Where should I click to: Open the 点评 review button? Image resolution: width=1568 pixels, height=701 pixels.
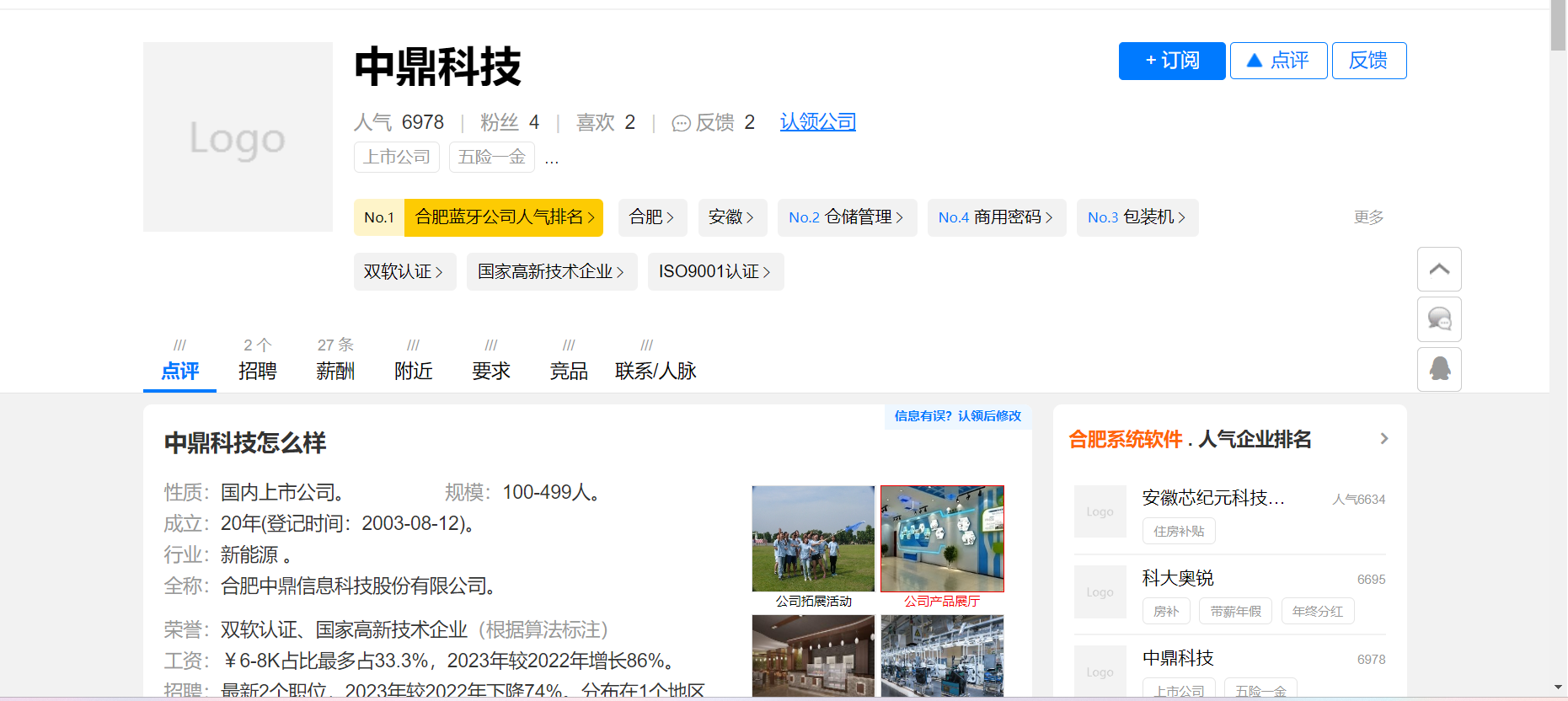click(1278, 61)
